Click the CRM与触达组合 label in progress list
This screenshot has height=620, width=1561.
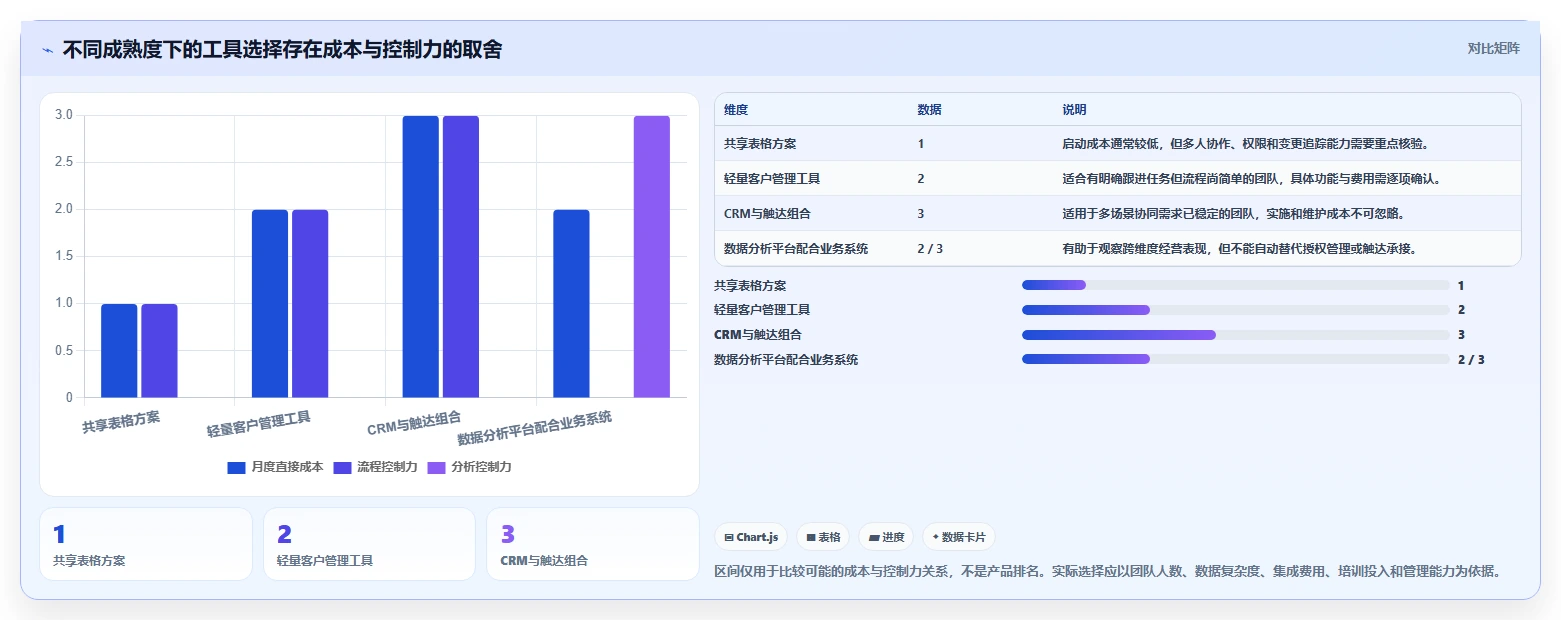pos(757,335)
